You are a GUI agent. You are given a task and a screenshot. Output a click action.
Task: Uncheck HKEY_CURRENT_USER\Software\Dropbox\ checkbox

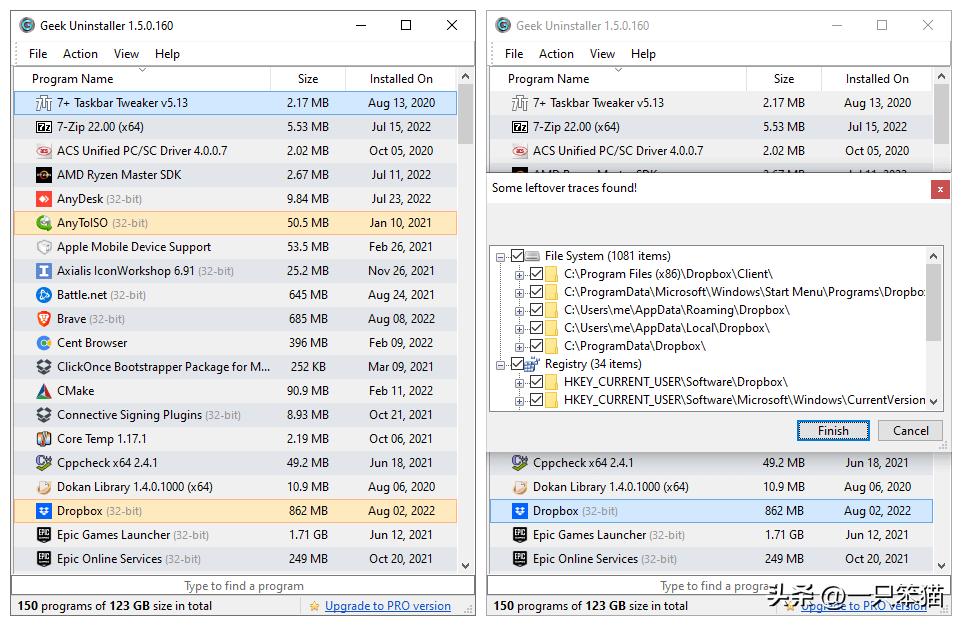point(536,382)
